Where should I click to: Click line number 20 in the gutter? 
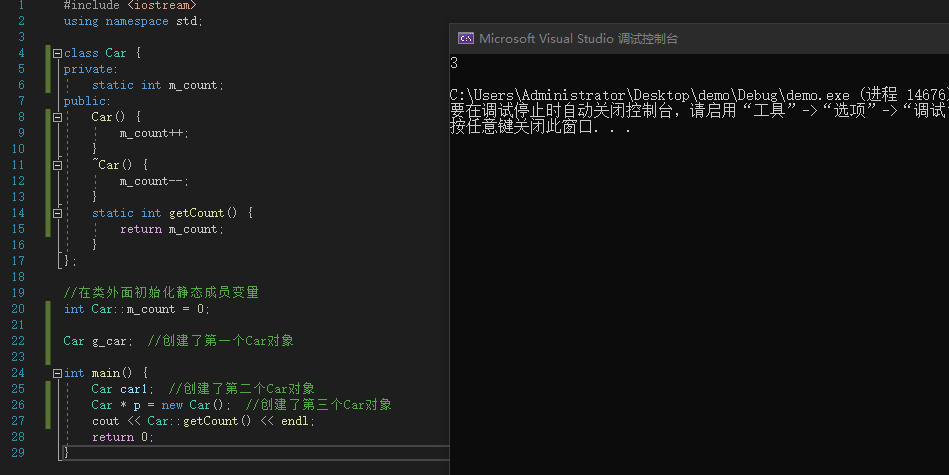point(20,309)
